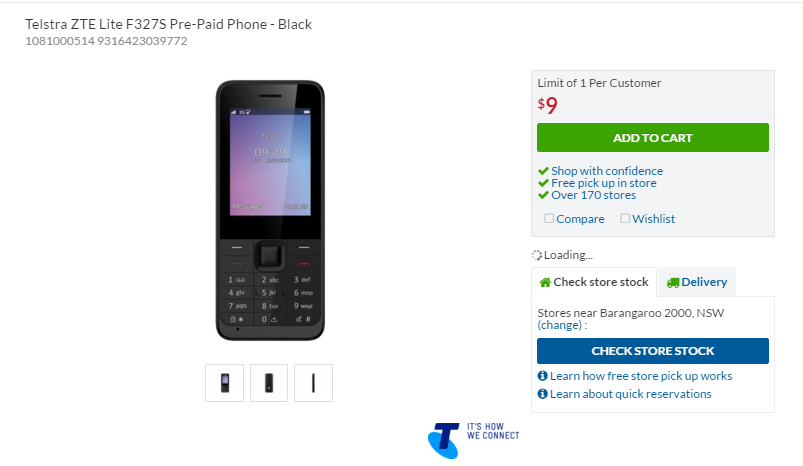Add the phone to cart
The width and height of the screenshot is (803, 466).
click(653, 138)
